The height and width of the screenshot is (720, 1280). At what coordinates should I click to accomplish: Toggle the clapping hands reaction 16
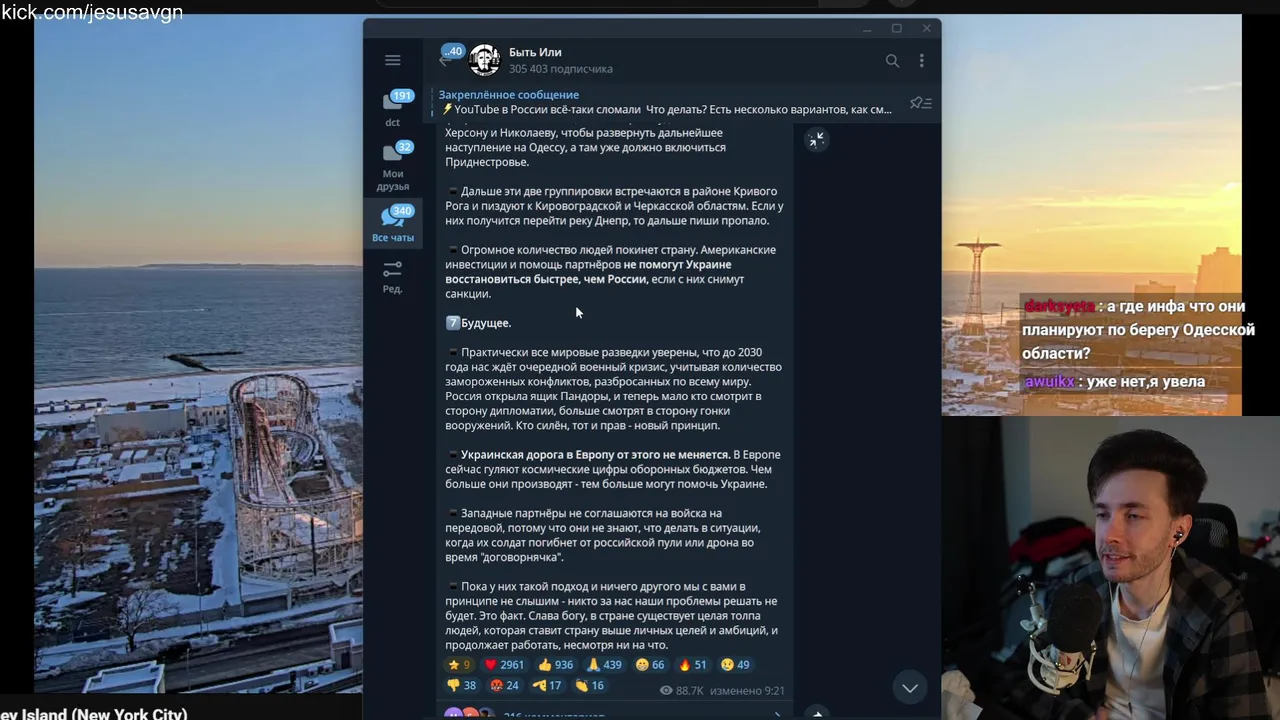click(589, 685)
